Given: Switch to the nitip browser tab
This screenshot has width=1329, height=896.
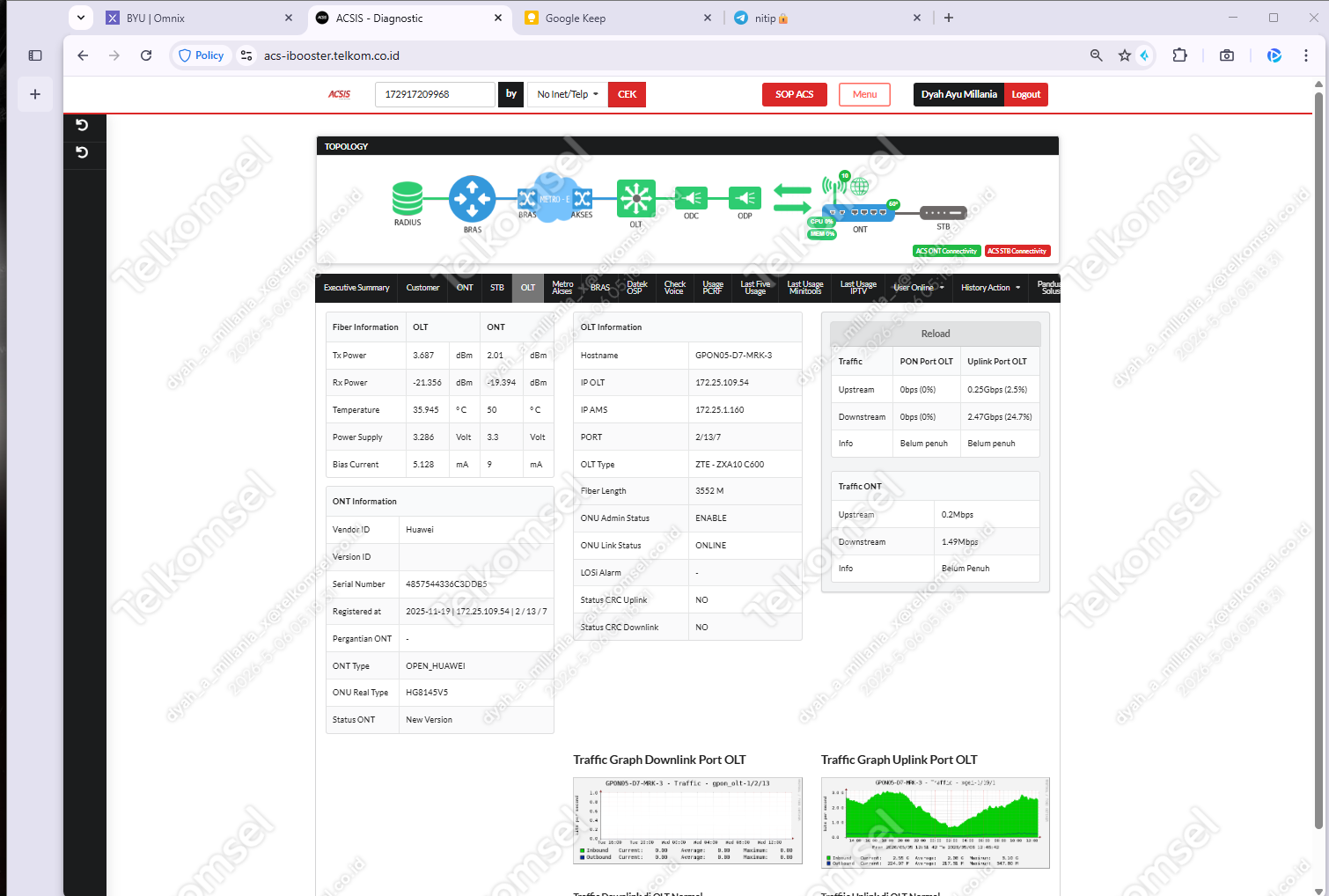Looking at the screenshot, I should (x=828, y=18).
